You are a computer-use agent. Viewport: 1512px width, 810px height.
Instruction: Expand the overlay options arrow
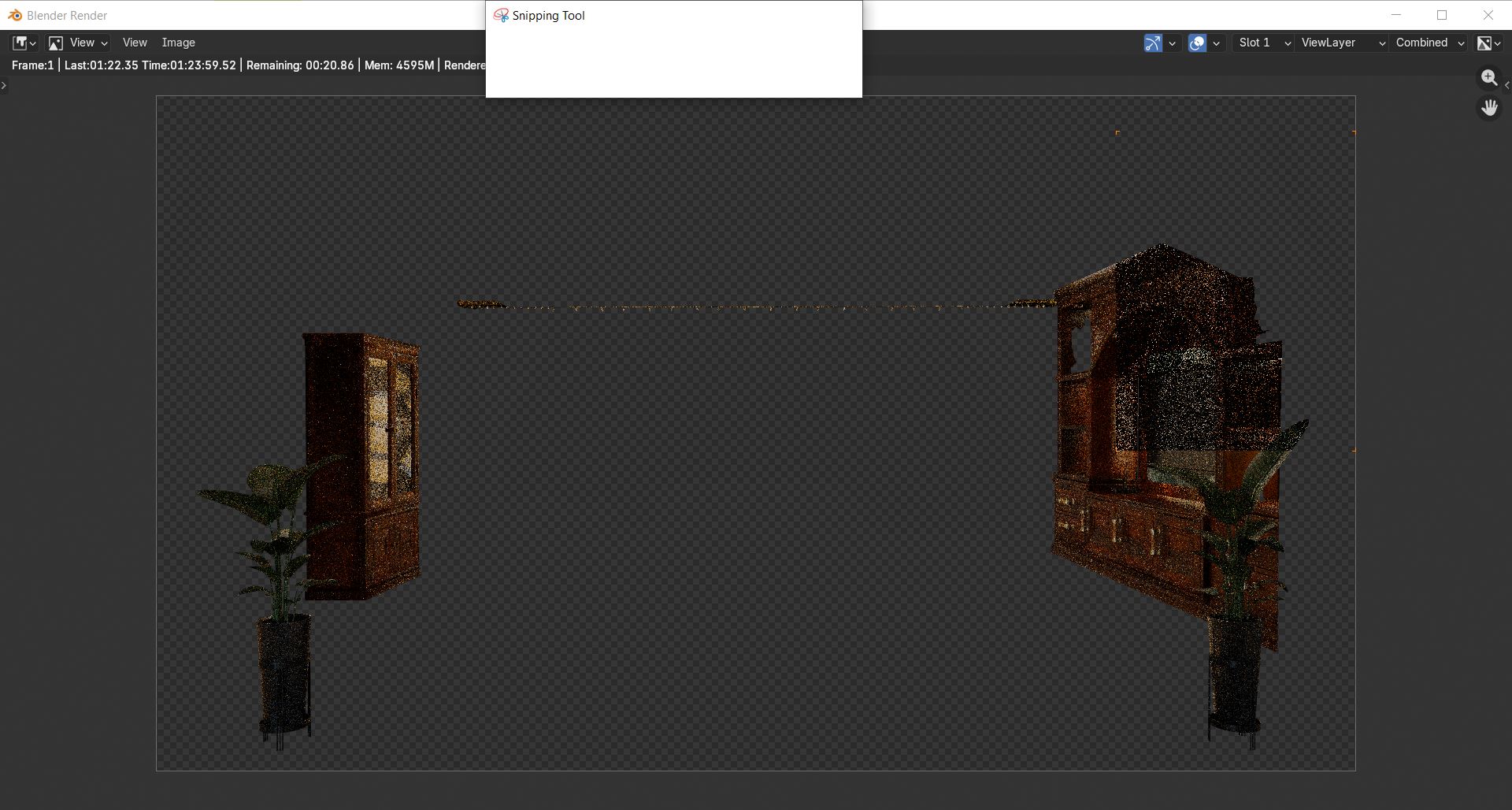[1216, 43]
